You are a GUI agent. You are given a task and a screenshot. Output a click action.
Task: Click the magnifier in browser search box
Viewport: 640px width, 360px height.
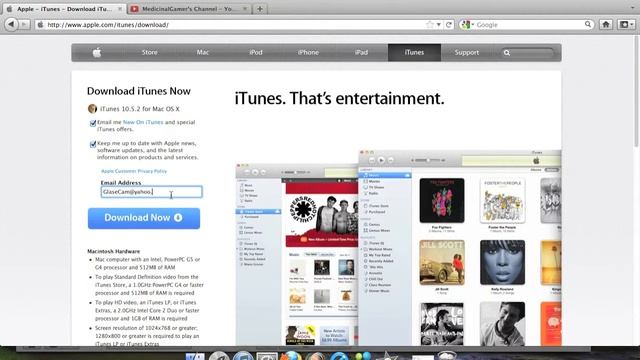pyautogui.click(x=588, y=24)
